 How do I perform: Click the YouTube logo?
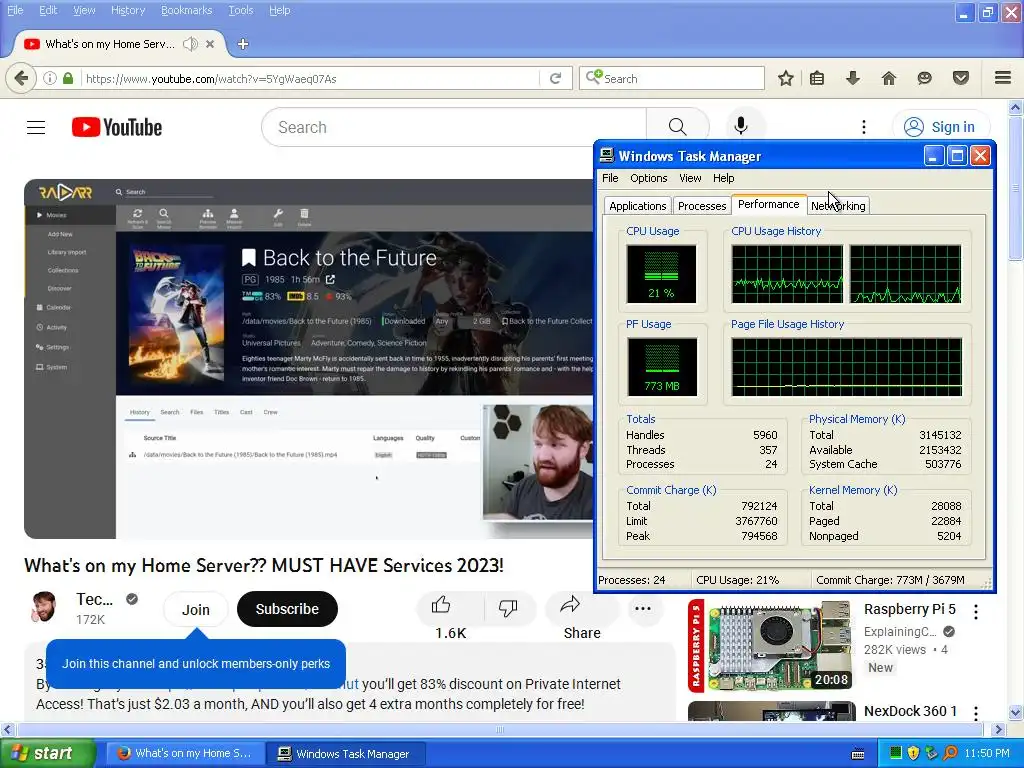click(x=117, y=127)
